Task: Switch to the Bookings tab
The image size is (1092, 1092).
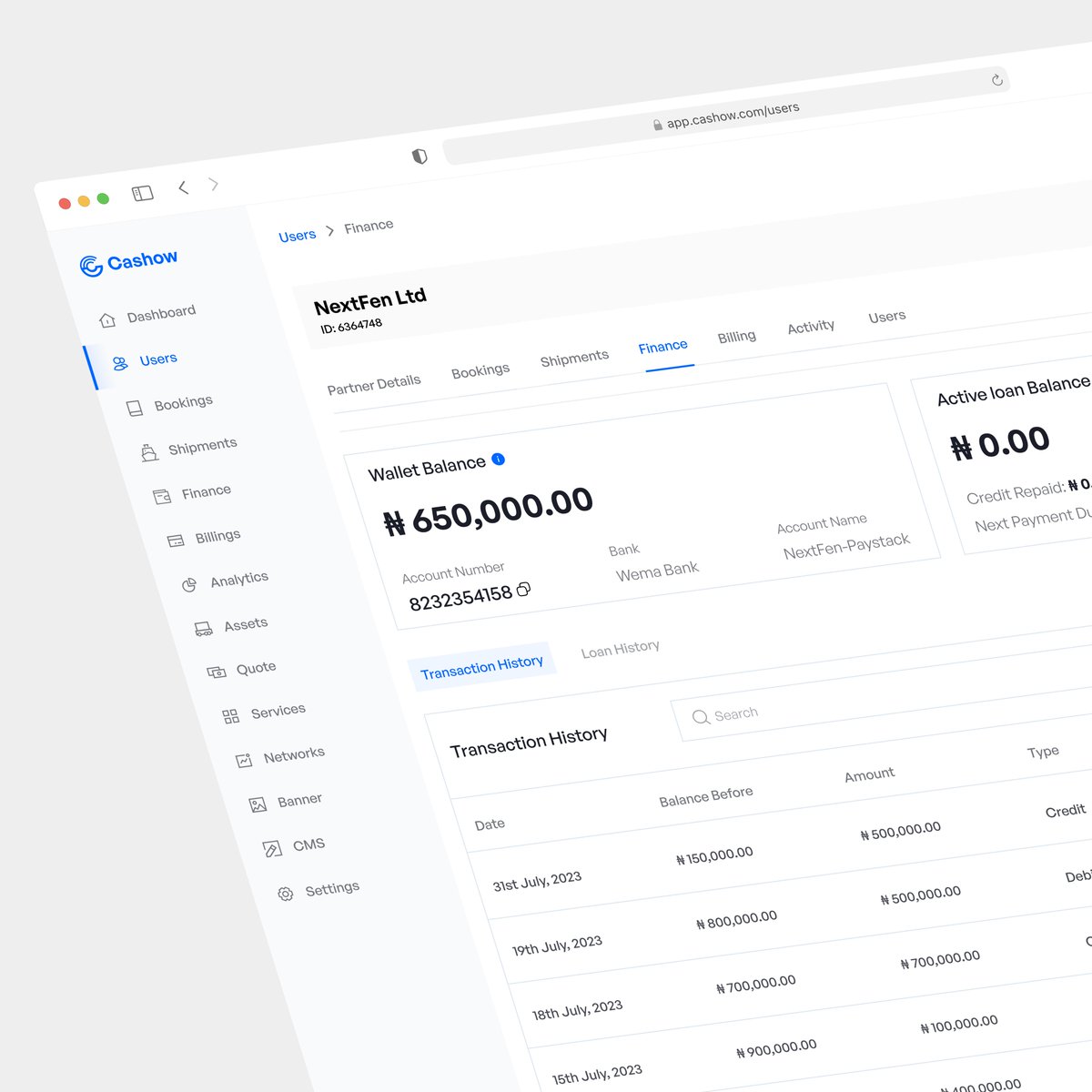Action: pyautogui.click(x=480, y=370)
